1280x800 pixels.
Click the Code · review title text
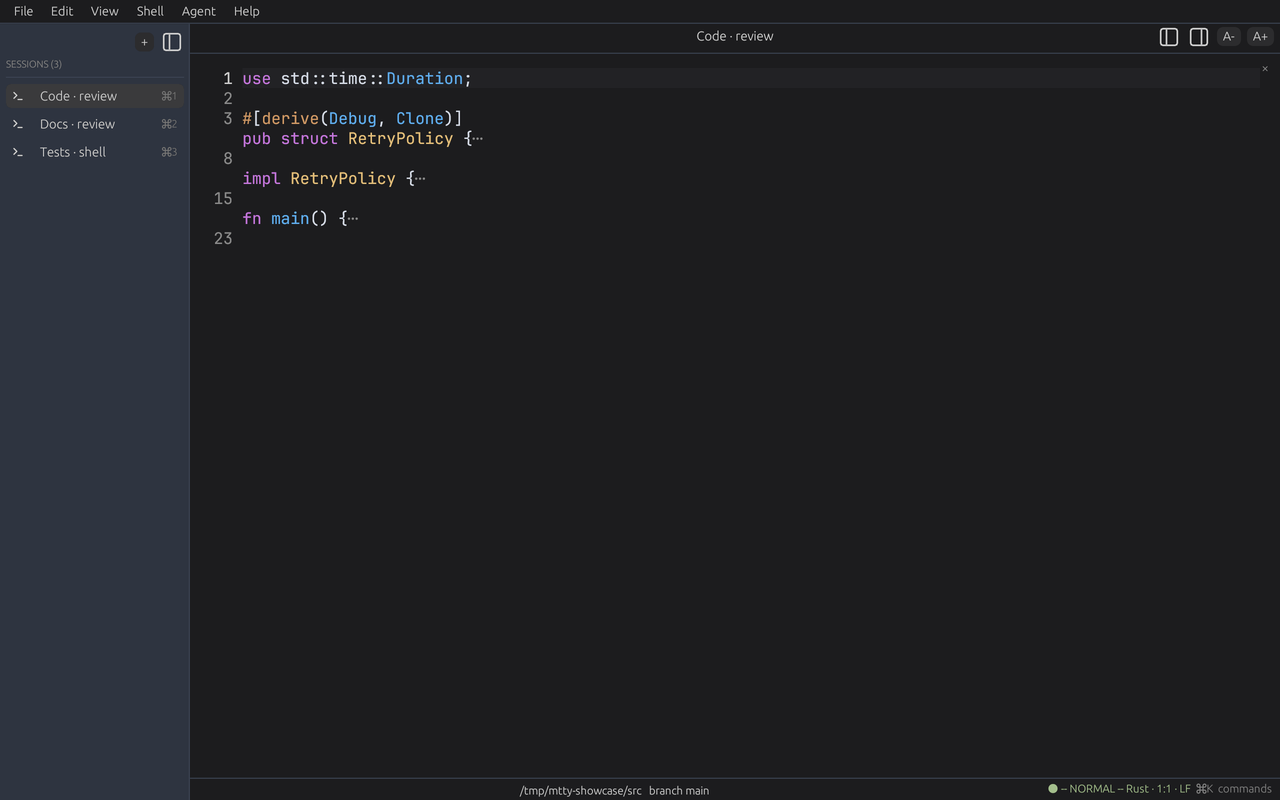(x=735, y=36)
